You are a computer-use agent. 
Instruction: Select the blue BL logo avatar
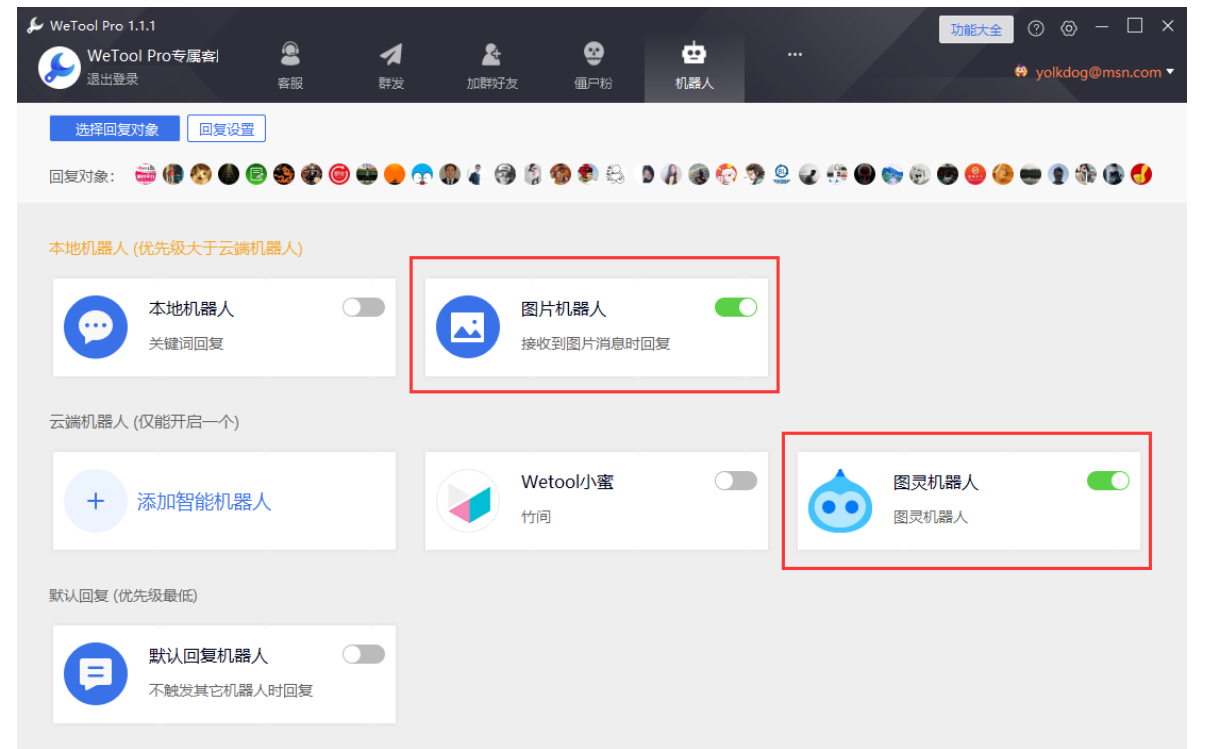tap(780, 175)
